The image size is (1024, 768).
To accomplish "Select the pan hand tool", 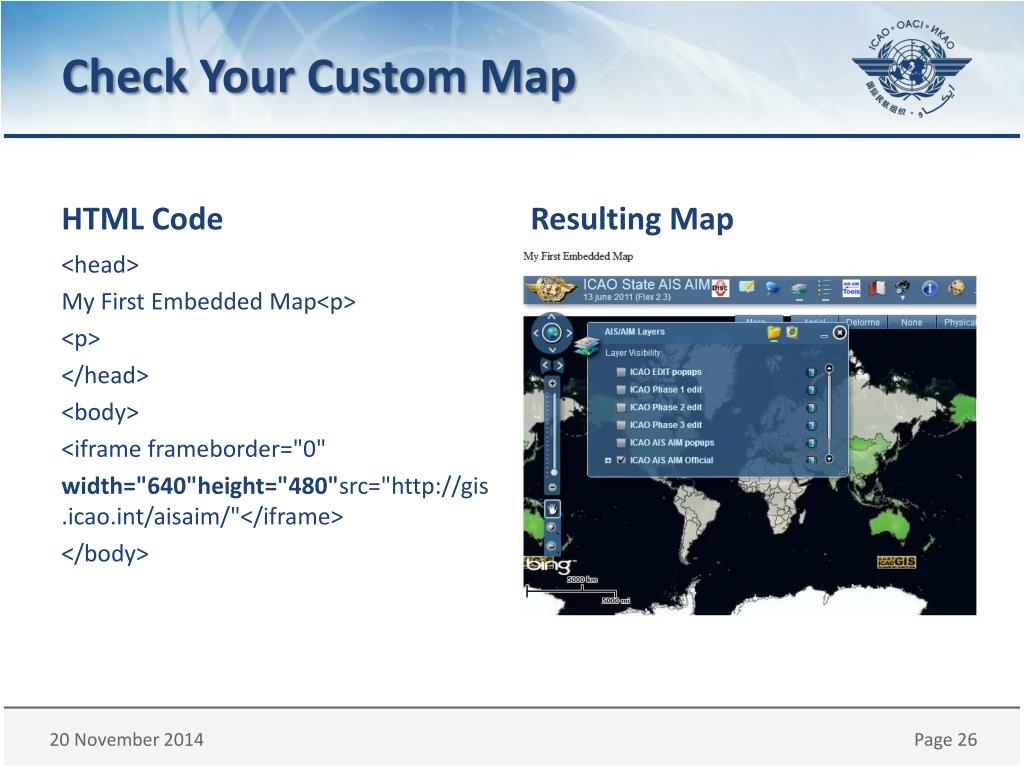I will [552, 509].
